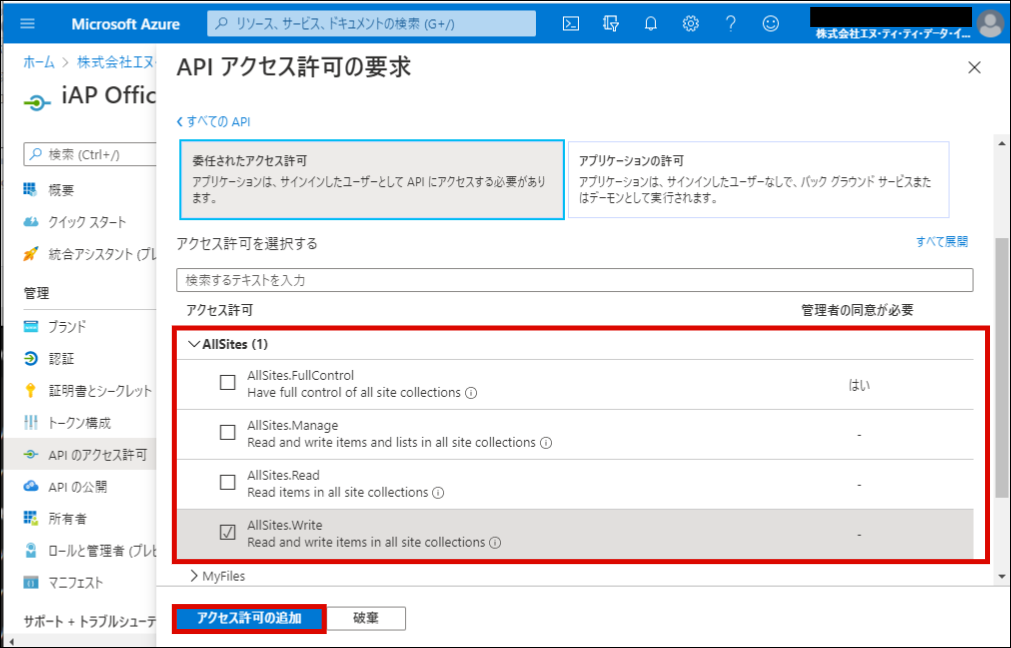This screenshot has height=648, width=1011.
Task: Open ブランド in the left menu
Action: [x=67, y=327]
